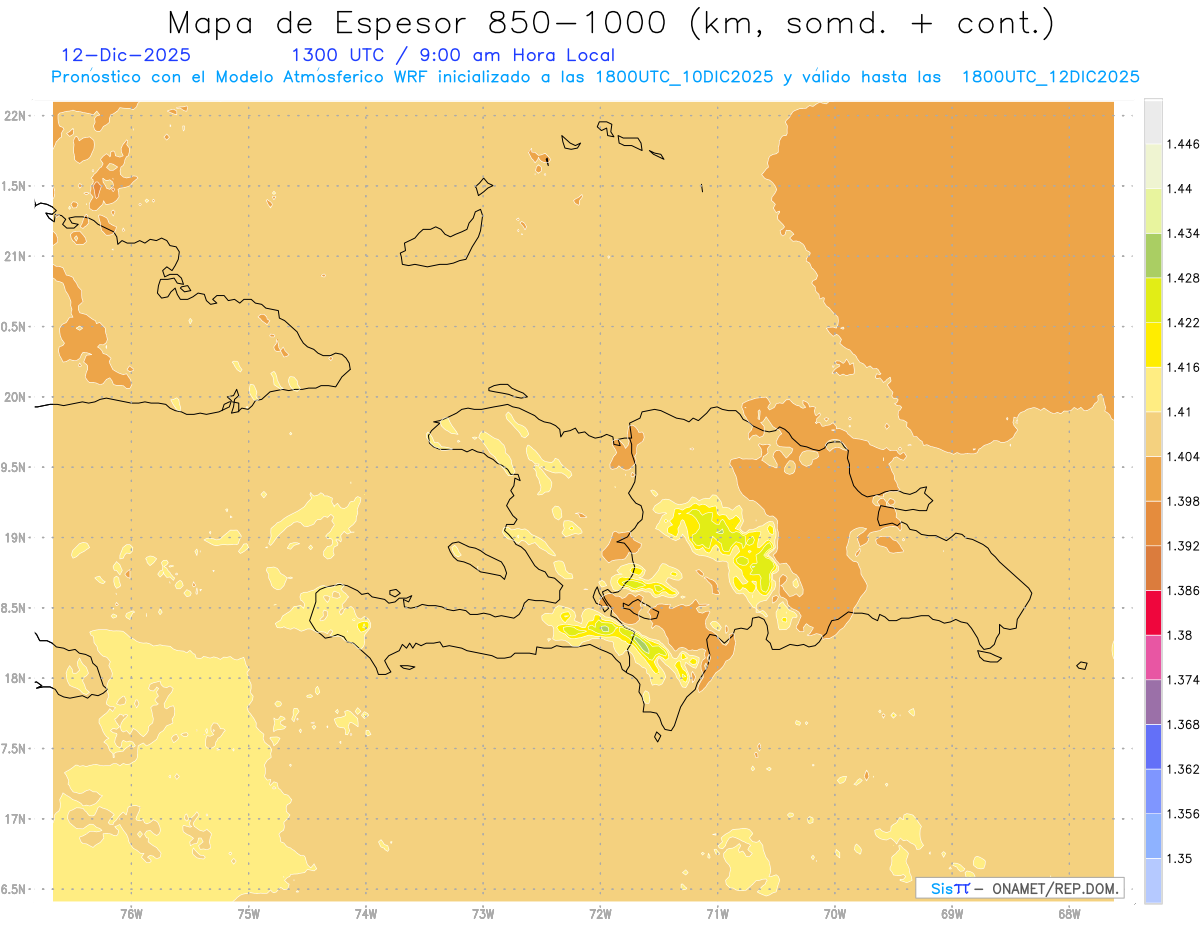Select the '19N' latitude label
The height and width of the screenshot is (927, 1200).
(x=15, y=538)
